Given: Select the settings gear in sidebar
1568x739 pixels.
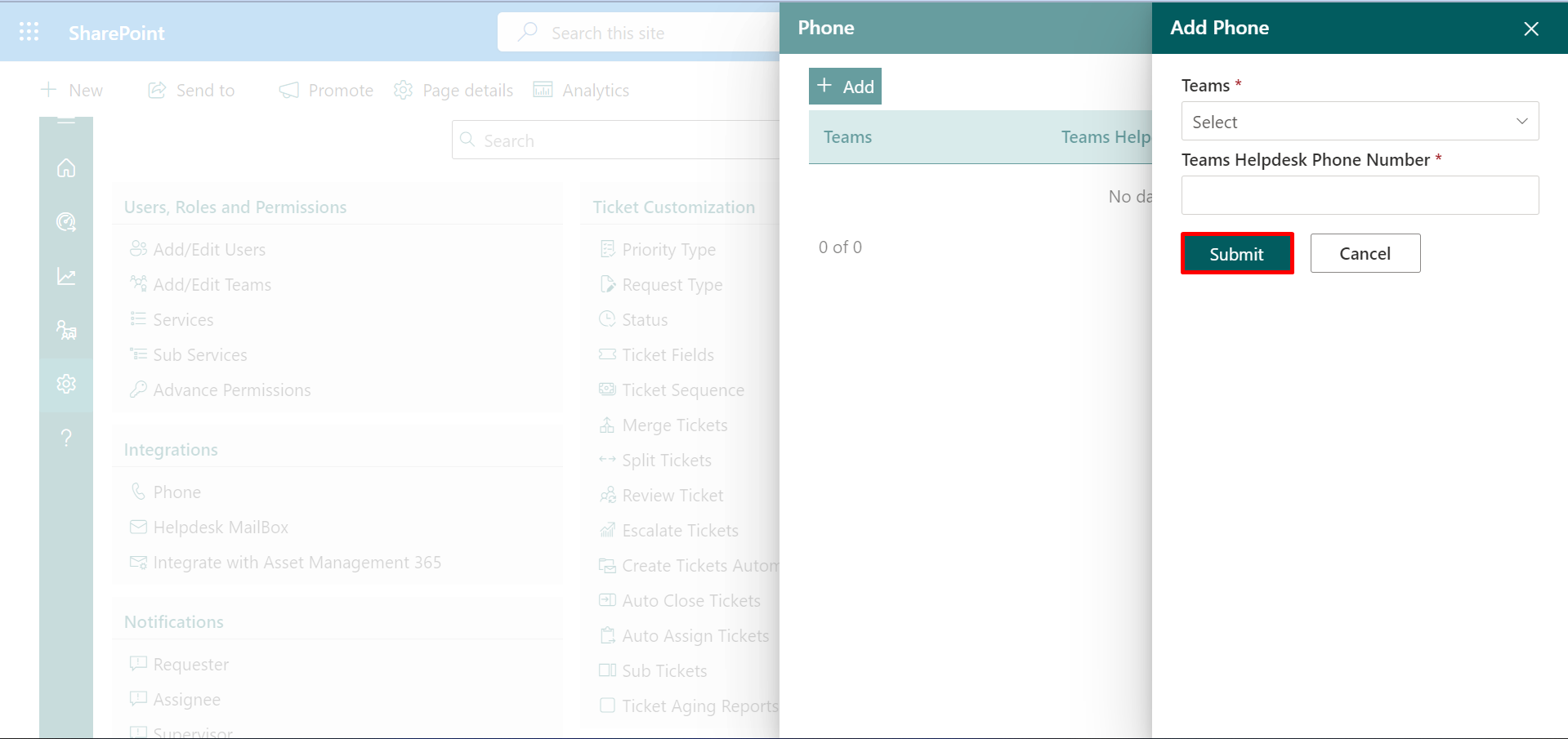Looking at the screenshot, I should 66,384.
